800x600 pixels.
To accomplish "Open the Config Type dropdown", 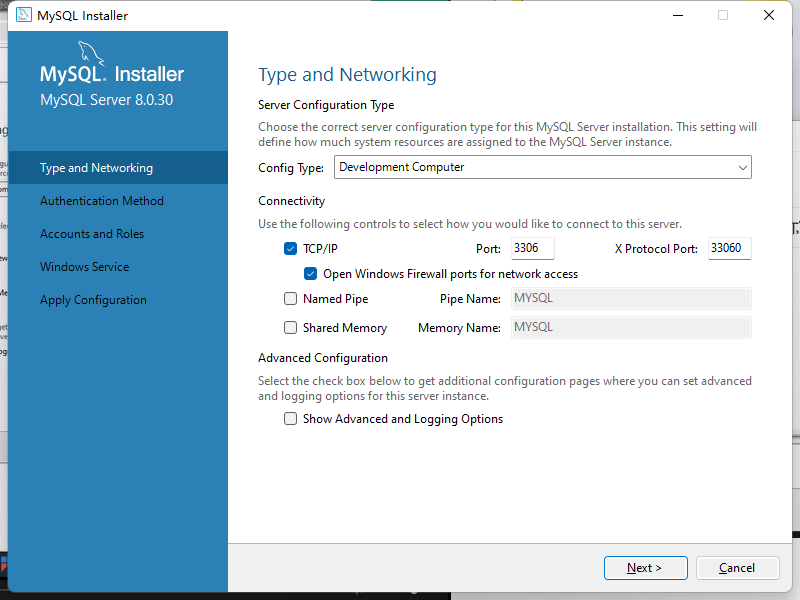I will point(543,167).
